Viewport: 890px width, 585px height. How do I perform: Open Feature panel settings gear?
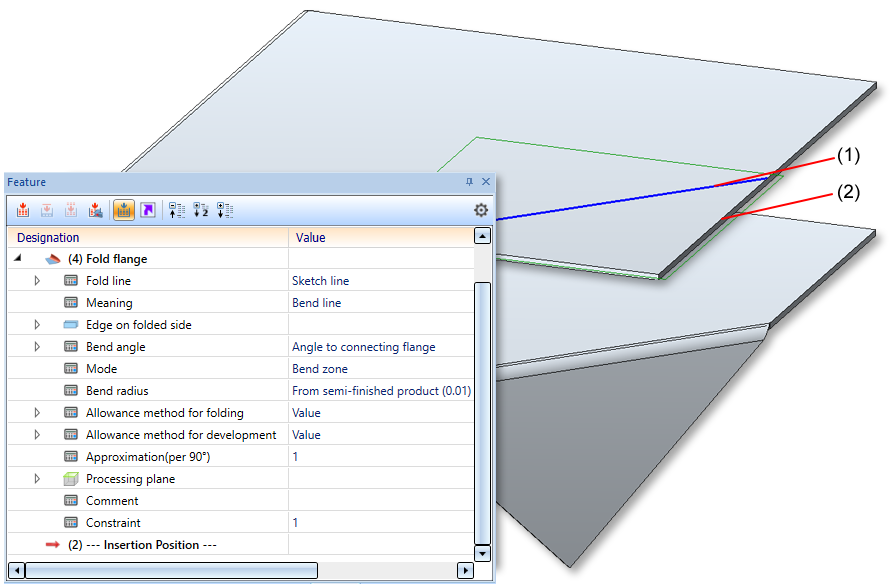click(x=481, y=210)
